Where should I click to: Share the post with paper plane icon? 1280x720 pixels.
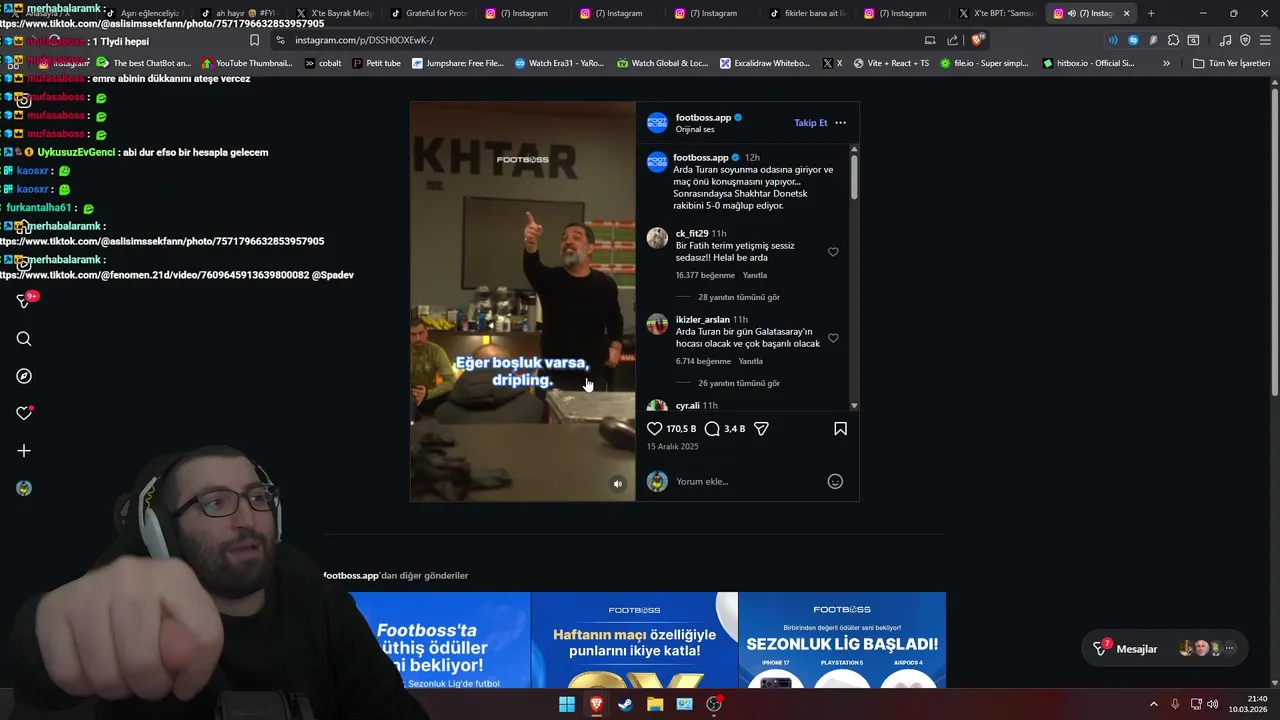[761, 428]
